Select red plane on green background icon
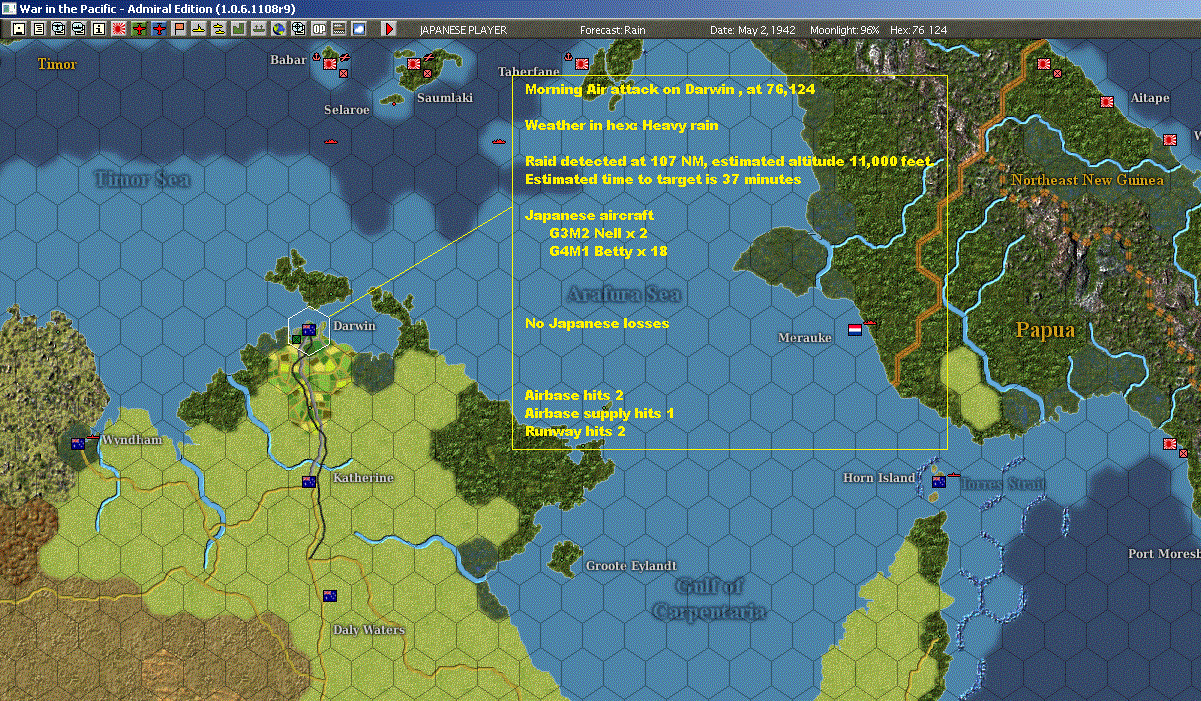 coord(139,29)
